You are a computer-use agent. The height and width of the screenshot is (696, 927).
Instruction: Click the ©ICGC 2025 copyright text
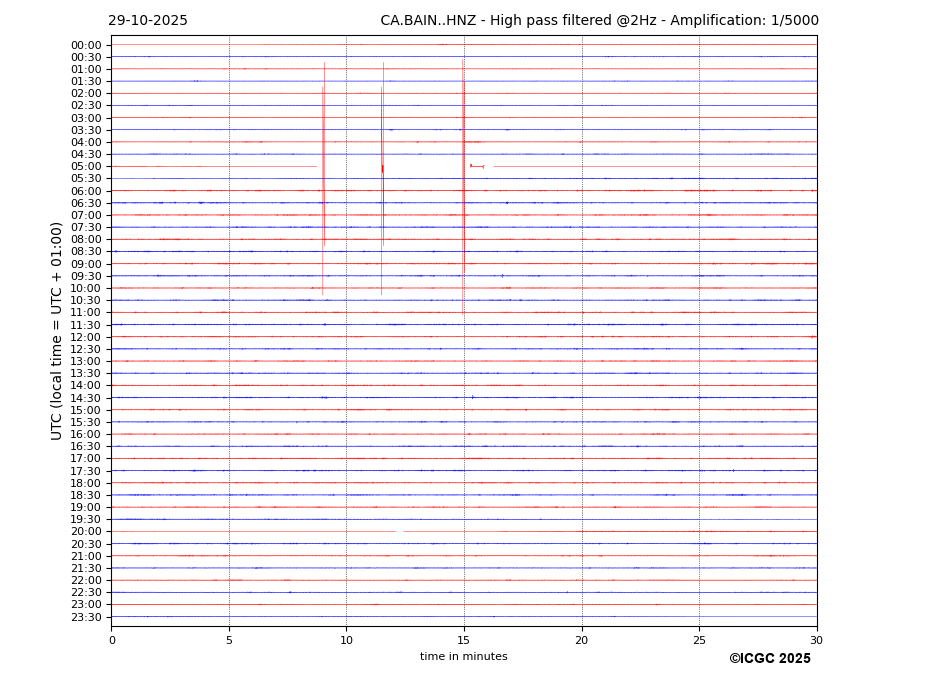[x=769, y=658]
